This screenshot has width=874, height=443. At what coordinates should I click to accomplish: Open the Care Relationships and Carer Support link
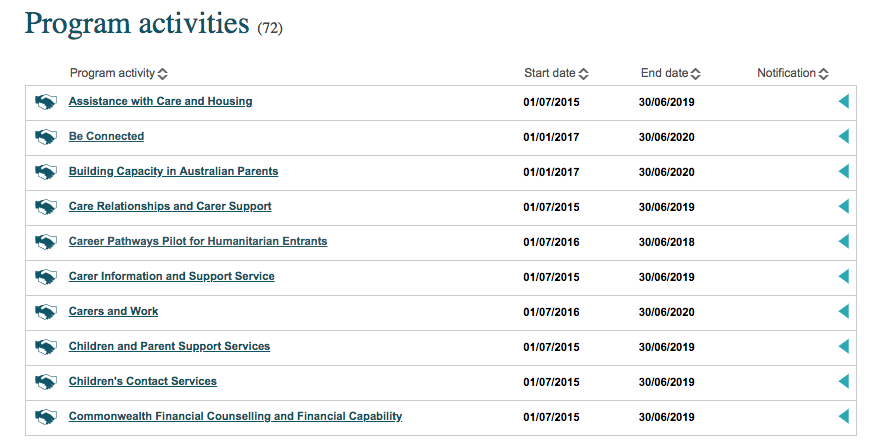pyautogui.click(x=170, y=206)
